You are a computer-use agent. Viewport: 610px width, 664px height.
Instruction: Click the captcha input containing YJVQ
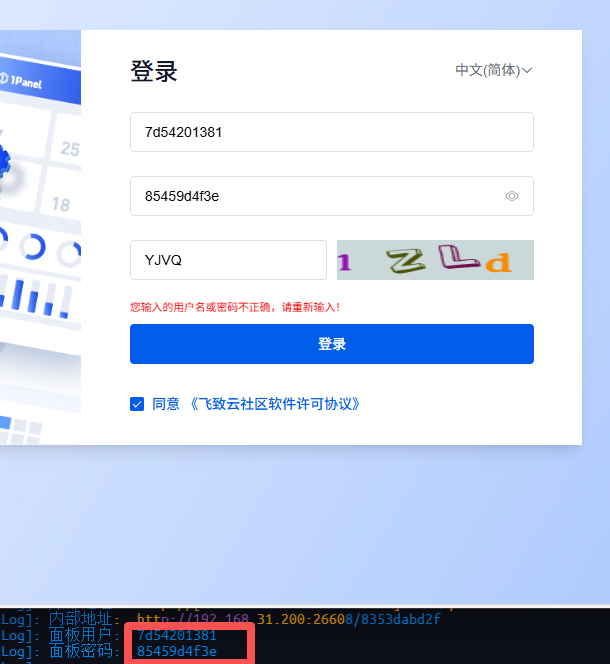click(x=228, y=260)
